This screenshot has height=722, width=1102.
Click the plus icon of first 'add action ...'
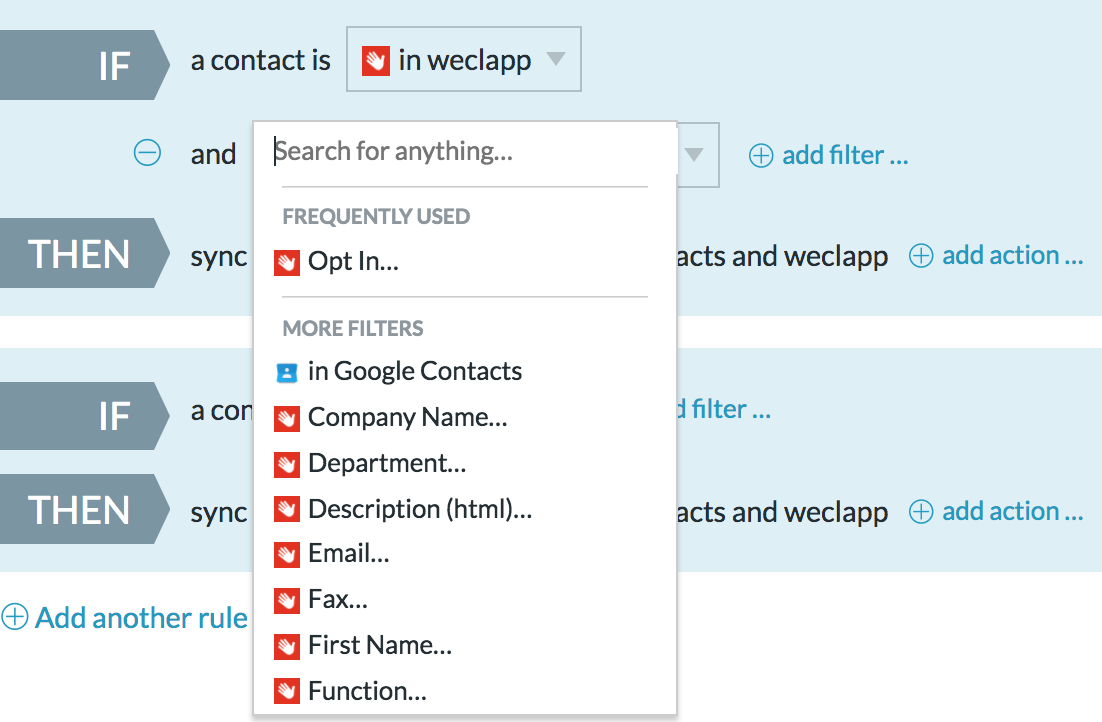(x=921, y=256)
